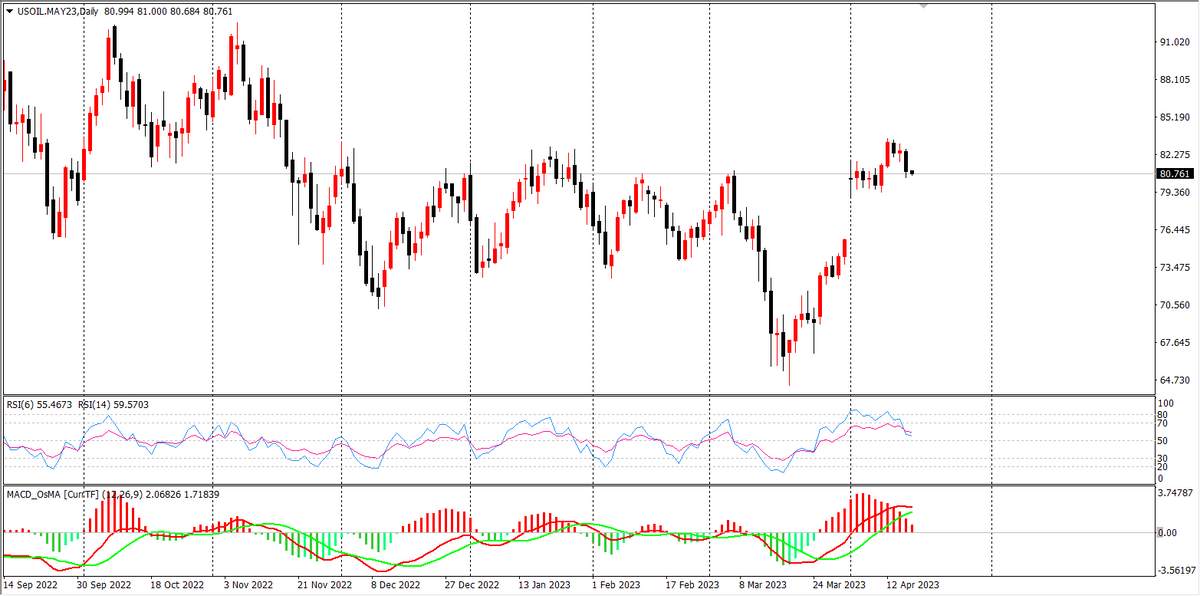1200x596 pixels.
Task: Click the 8 Dec 2022 date label
Action: (397, 584)
